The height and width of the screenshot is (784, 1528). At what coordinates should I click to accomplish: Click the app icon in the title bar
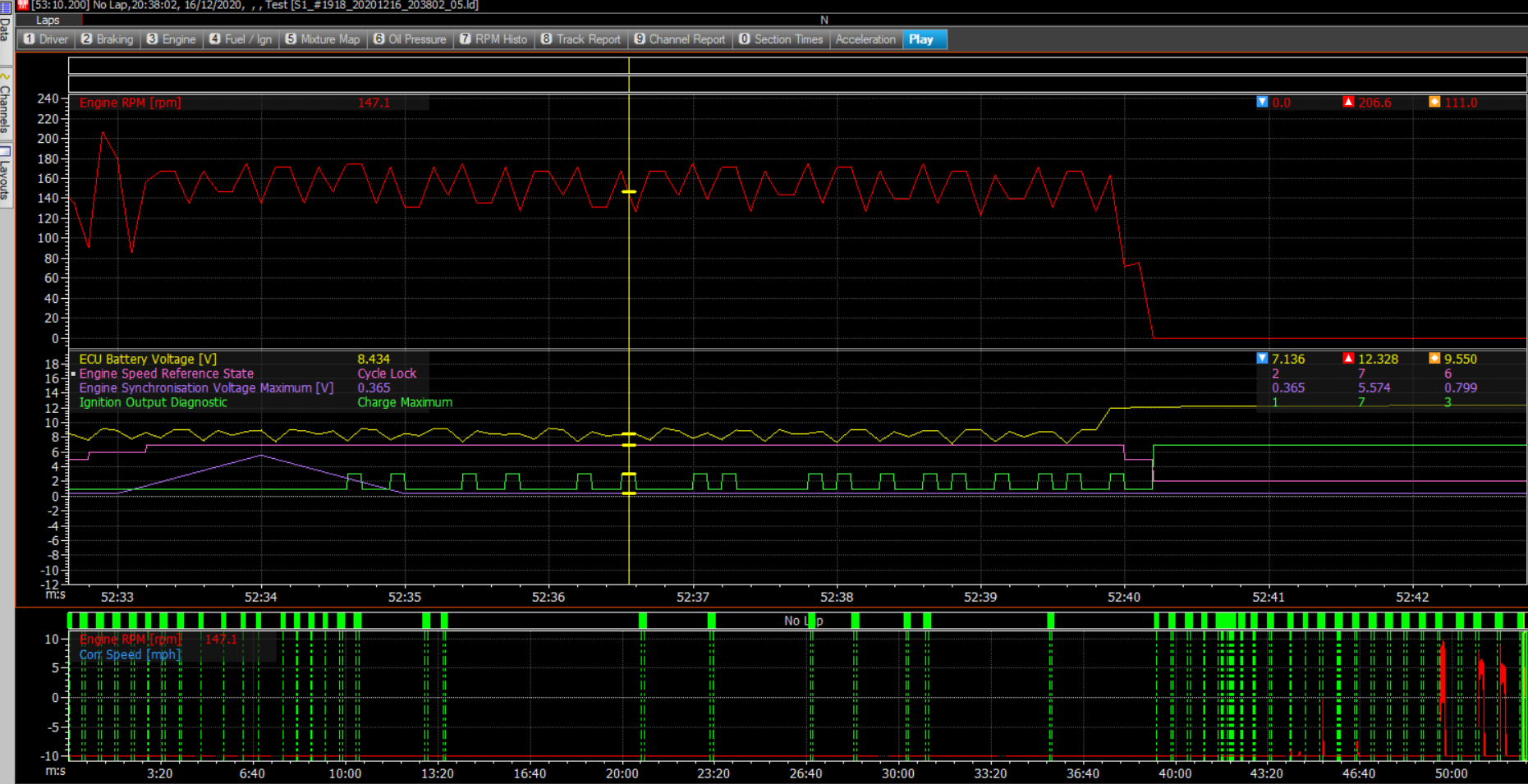click(23, 5)
